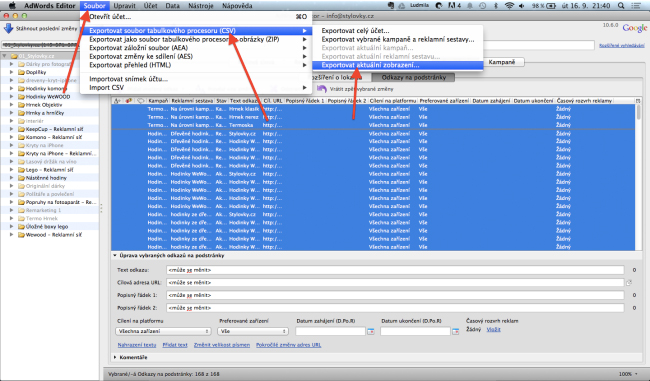Screen dimensions: 650x381
Task: Switch to Odkazy na podstránky tab
Action: [x=413, y=78]
